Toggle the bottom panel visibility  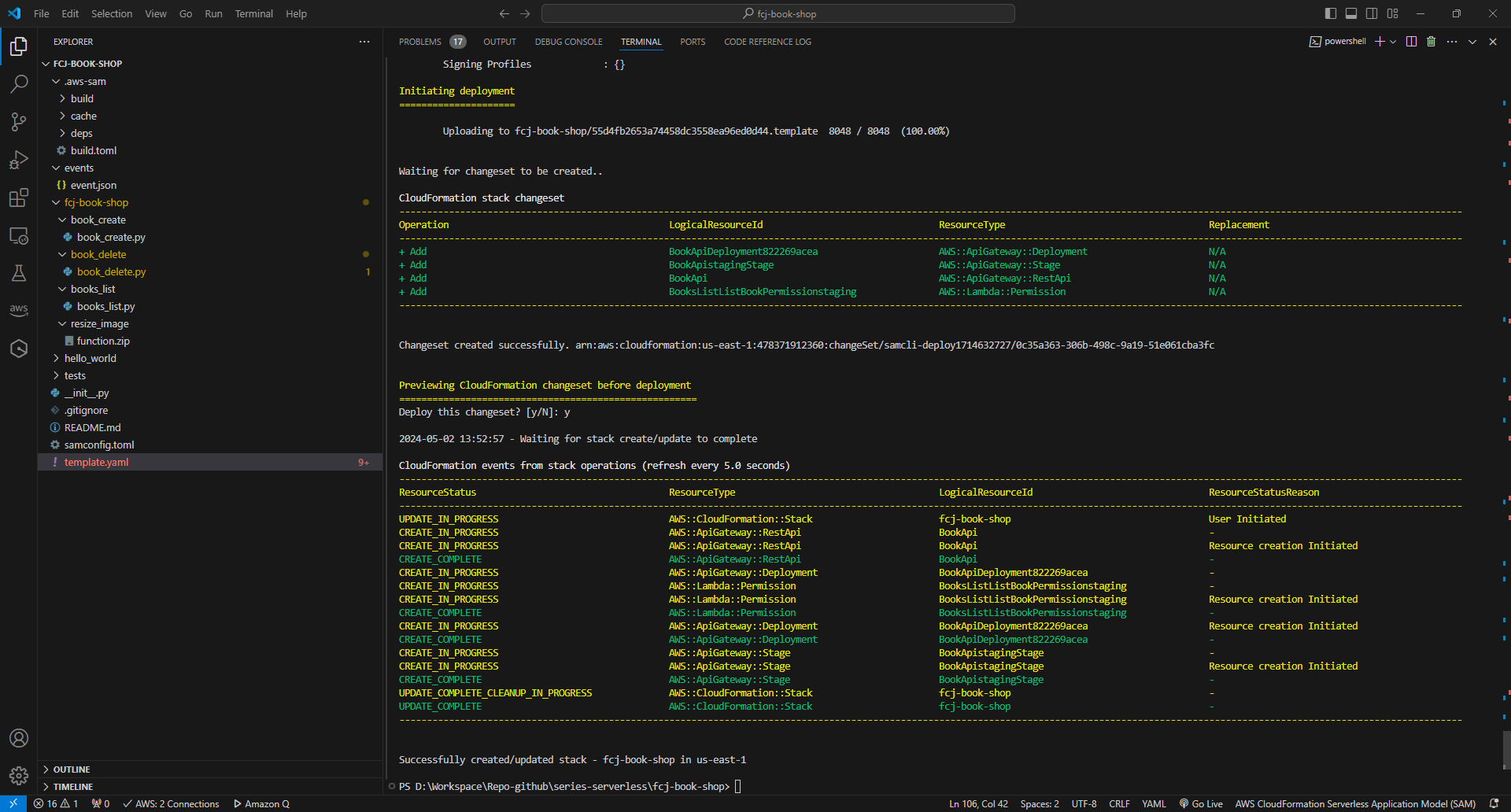[1351, 13]
